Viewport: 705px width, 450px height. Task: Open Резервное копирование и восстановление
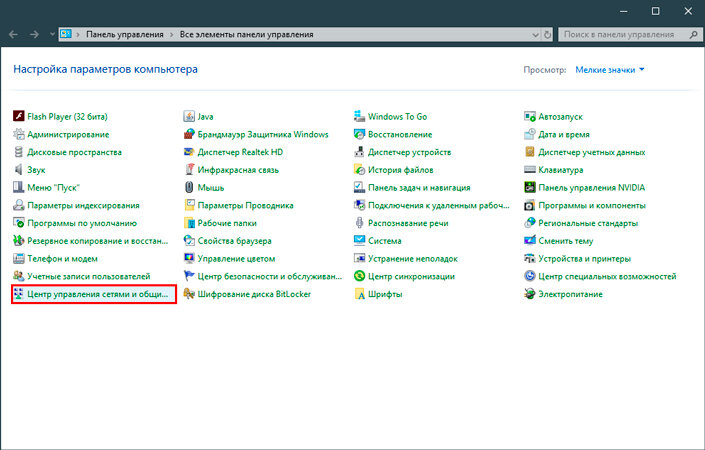coord(91,241)
